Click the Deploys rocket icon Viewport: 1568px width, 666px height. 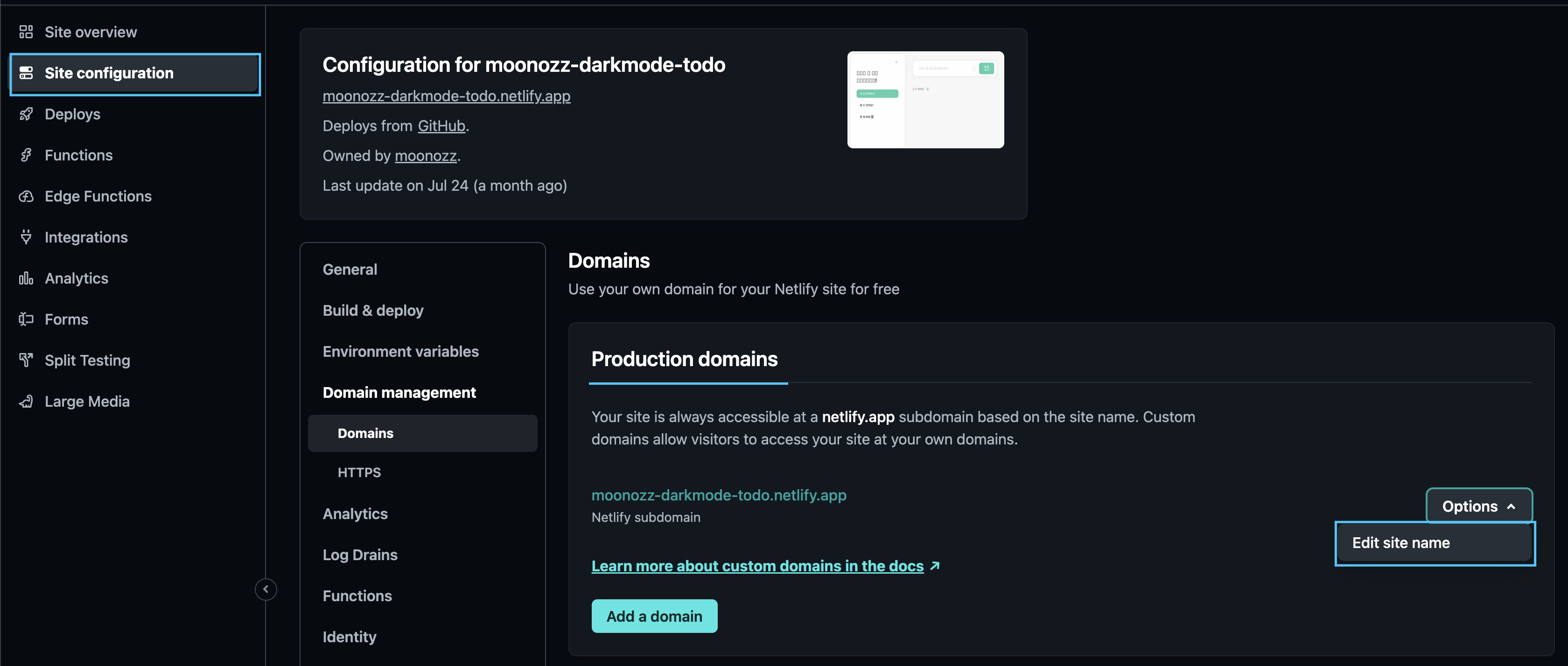click(x=26, y=114)
